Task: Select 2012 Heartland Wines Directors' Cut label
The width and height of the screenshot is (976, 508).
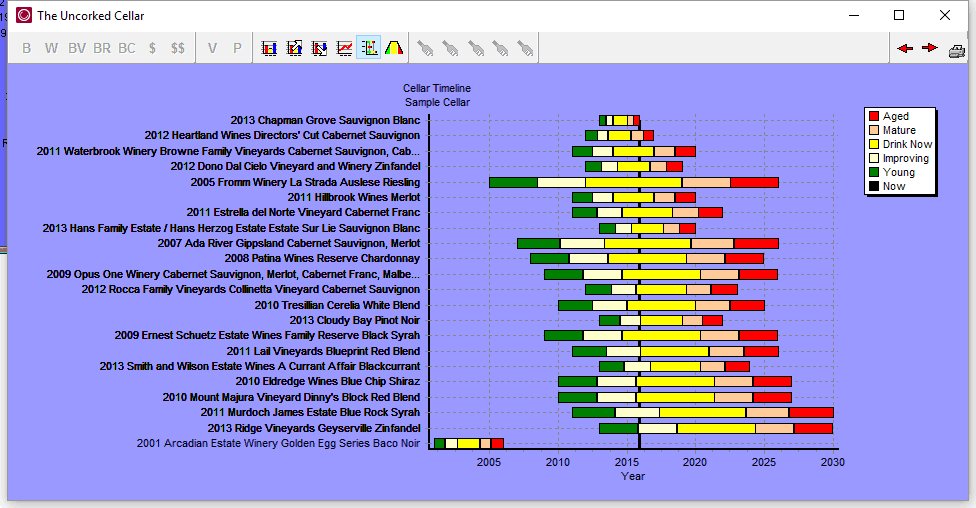Action: [x=282, y=135]
